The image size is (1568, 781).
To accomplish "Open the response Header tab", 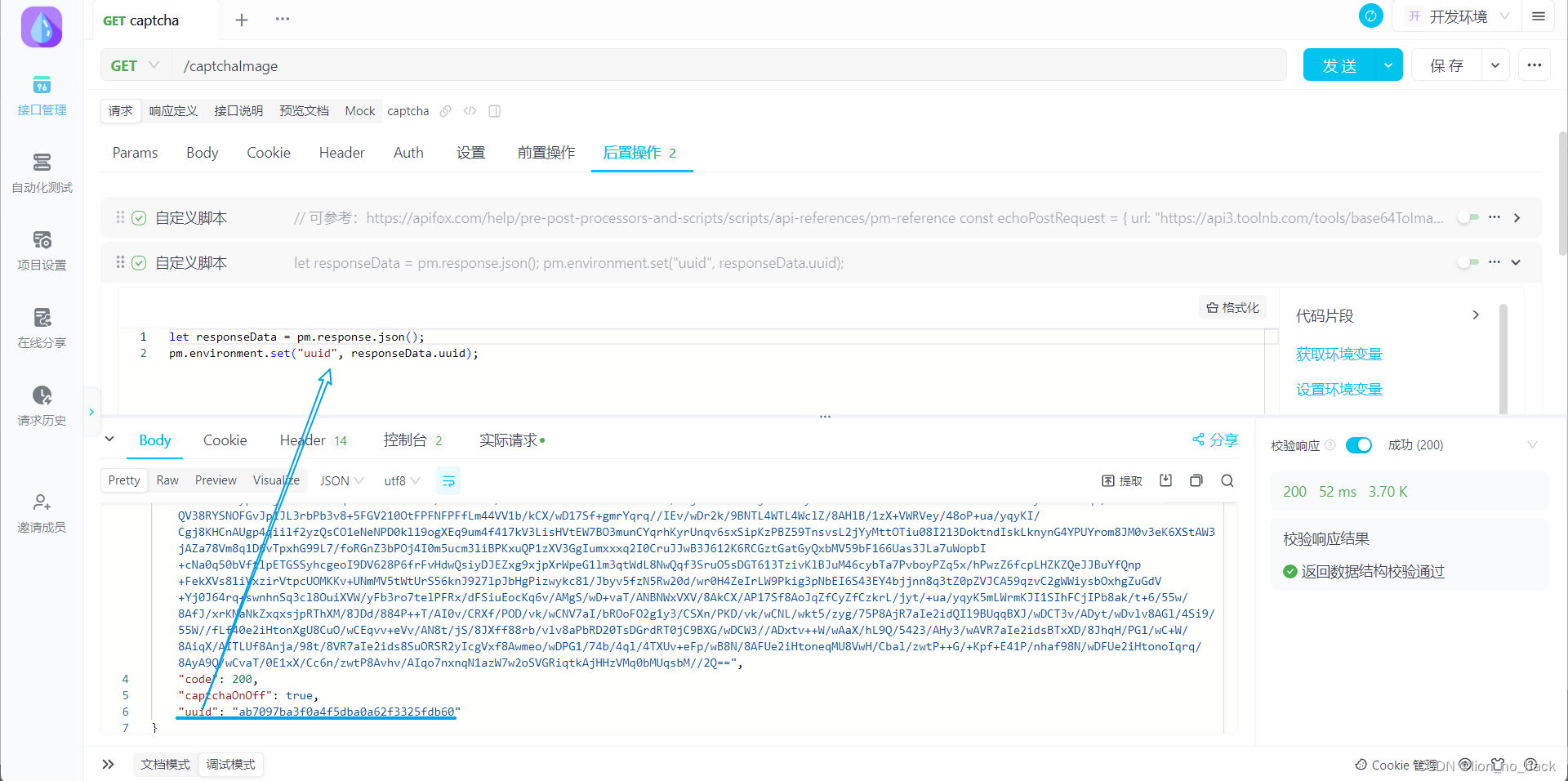I will pyautogui.click(x=314, y=440).
